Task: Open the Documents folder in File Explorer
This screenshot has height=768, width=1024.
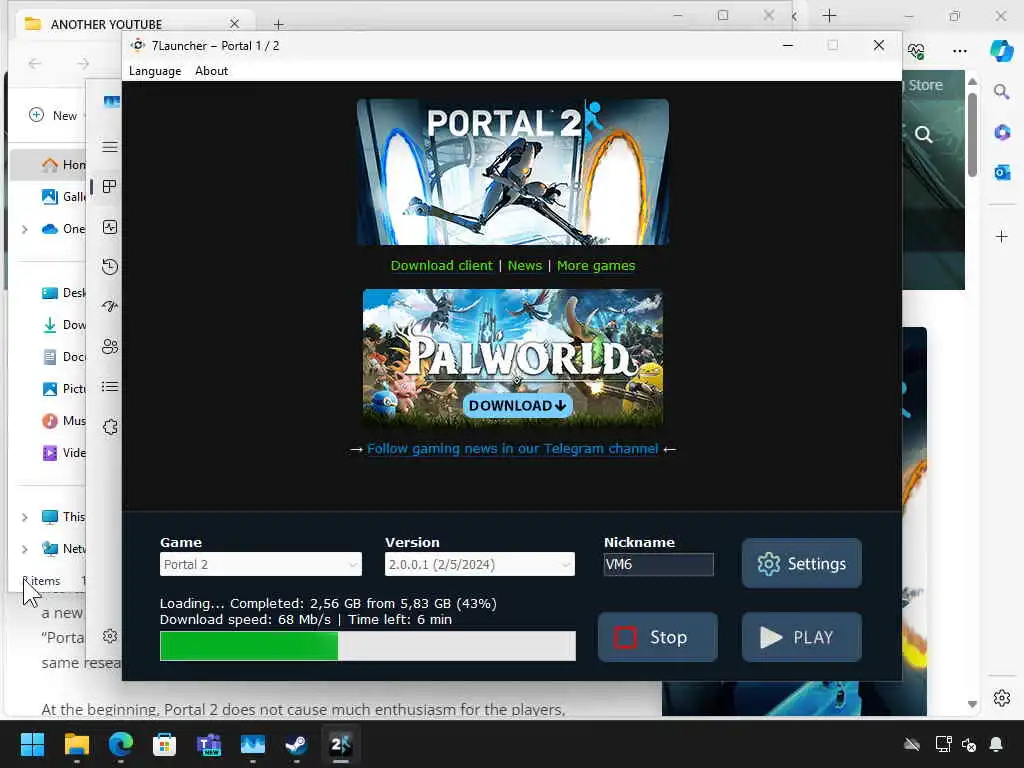Action: tap(64, 357)
